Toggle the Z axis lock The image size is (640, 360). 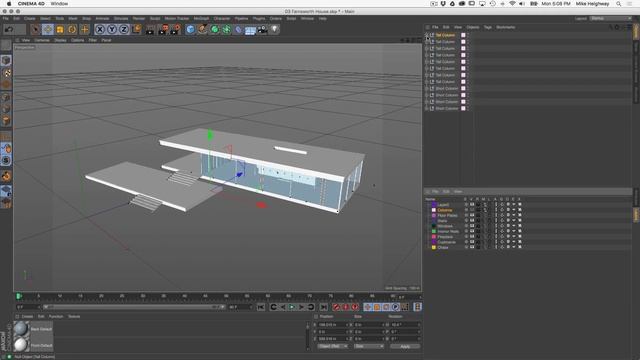pos(124,29)
